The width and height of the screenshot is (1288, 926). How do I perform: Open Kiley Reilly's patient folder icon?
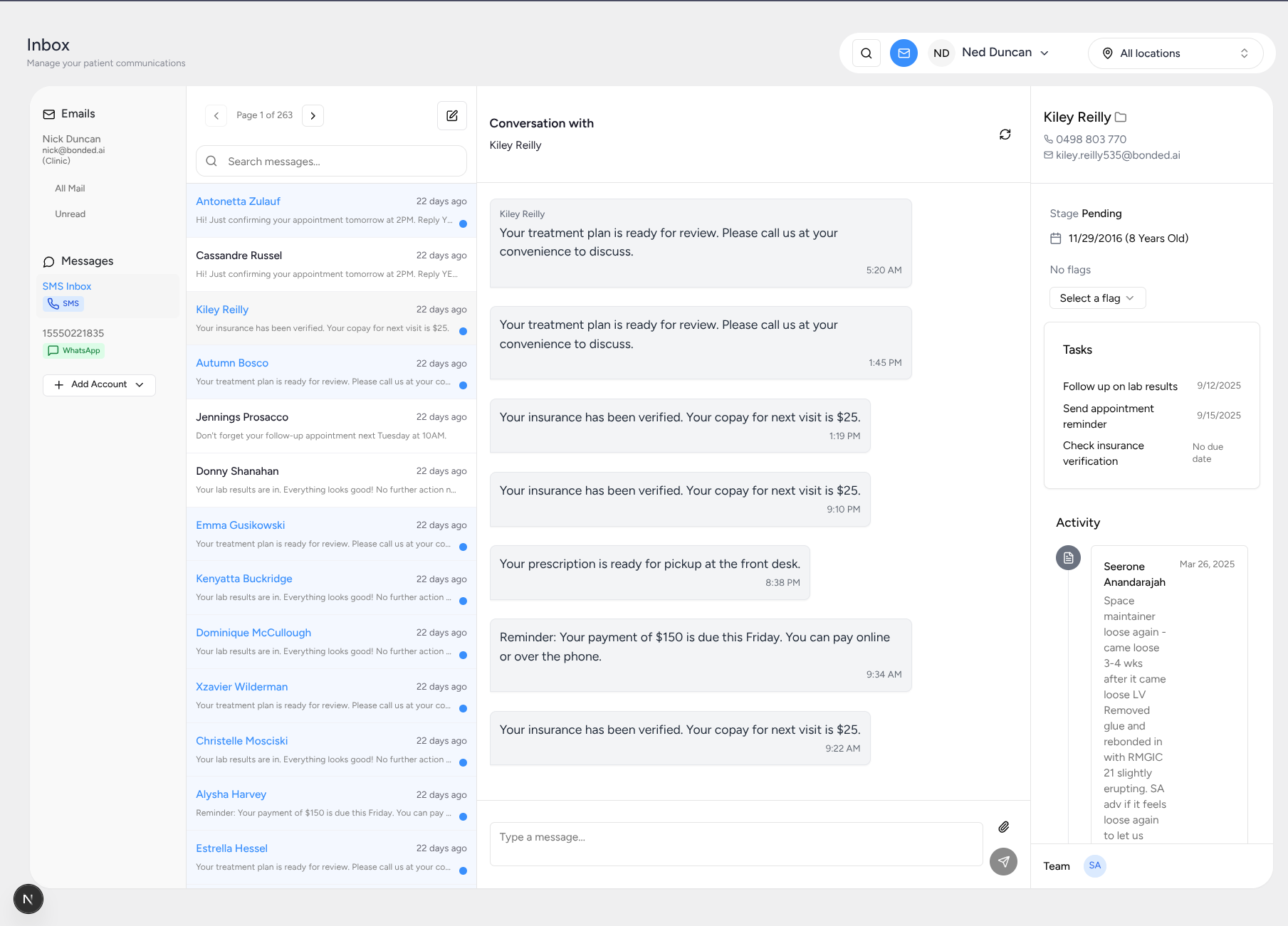[x=1121, y=117]
